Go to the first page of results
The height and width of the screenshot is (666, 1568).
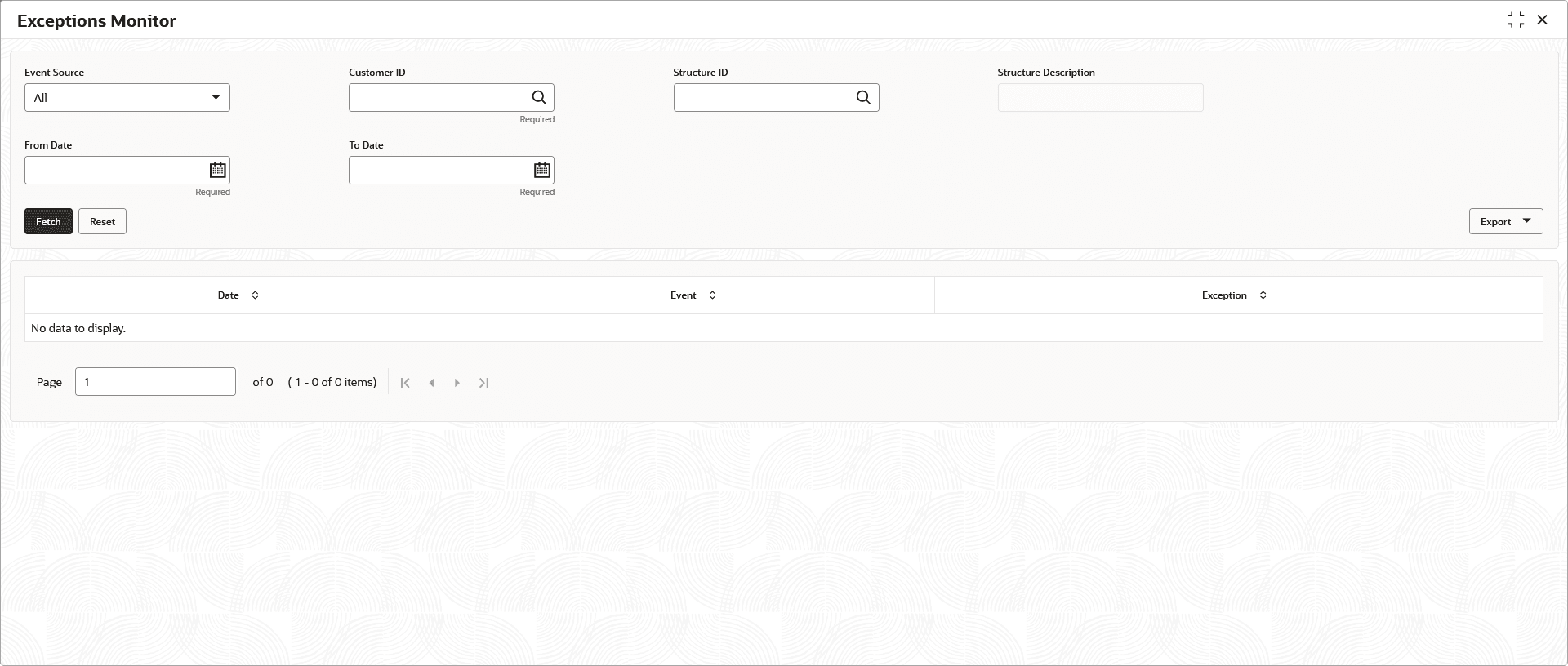coord(405,383)
